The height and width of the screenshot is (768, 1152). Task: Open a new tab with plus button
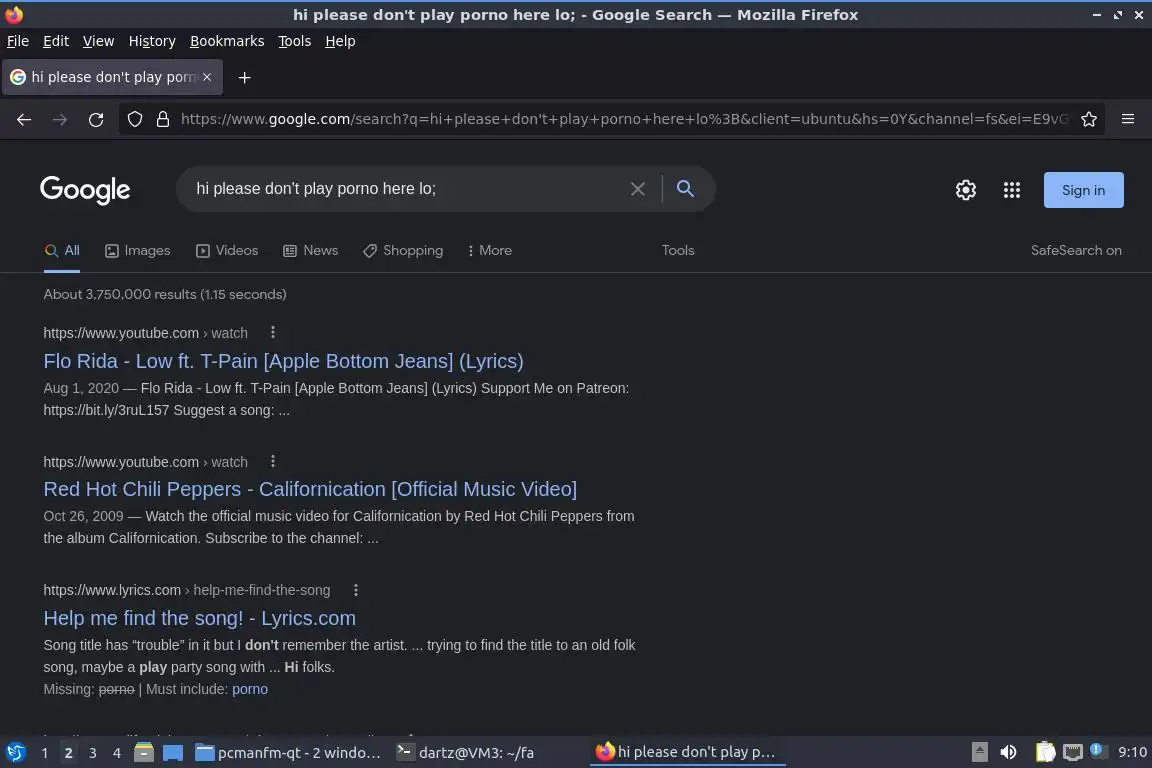(x=245, y=77)
